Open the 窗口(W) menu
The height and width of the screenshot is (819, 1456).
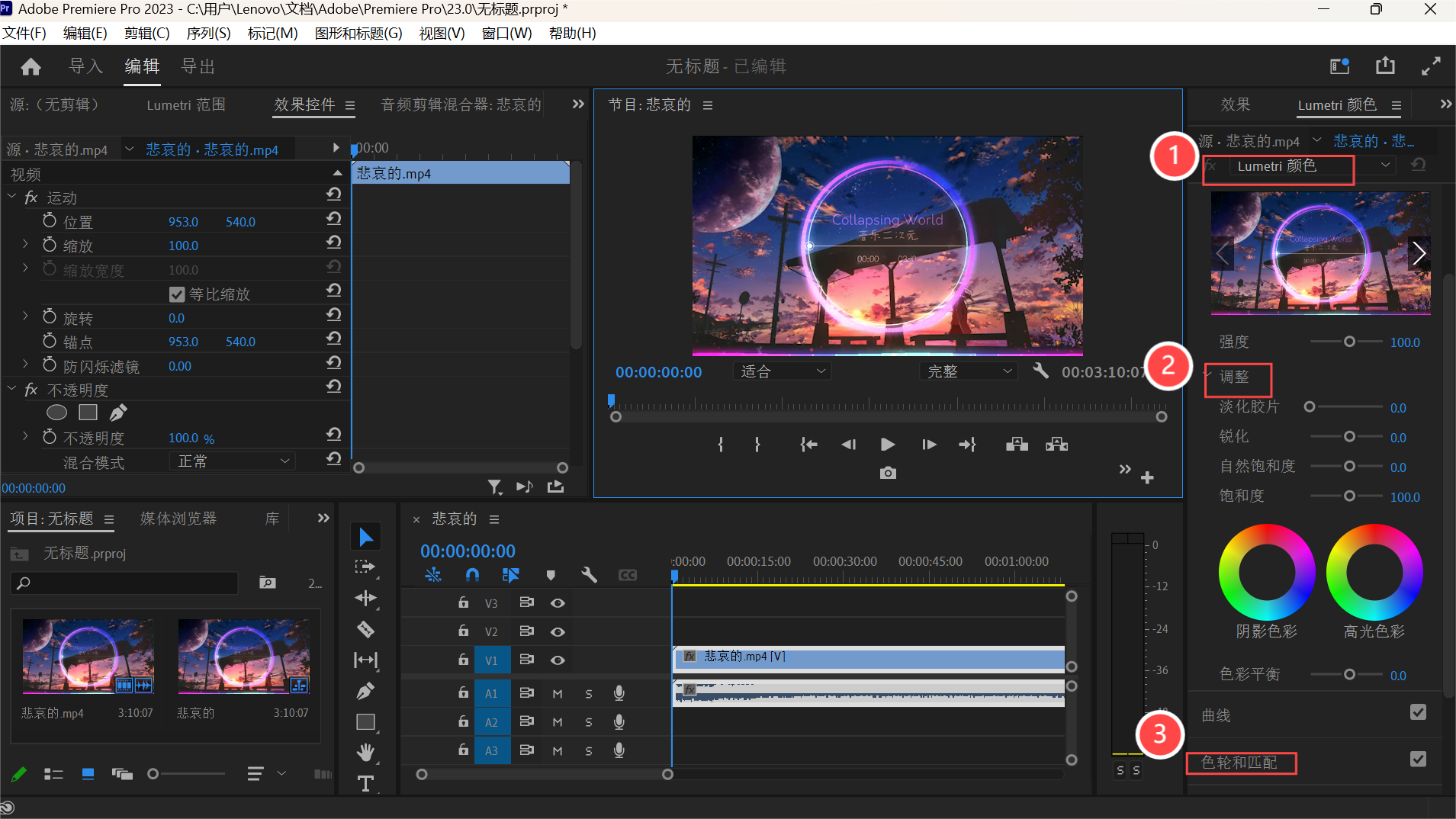(506, 33)
